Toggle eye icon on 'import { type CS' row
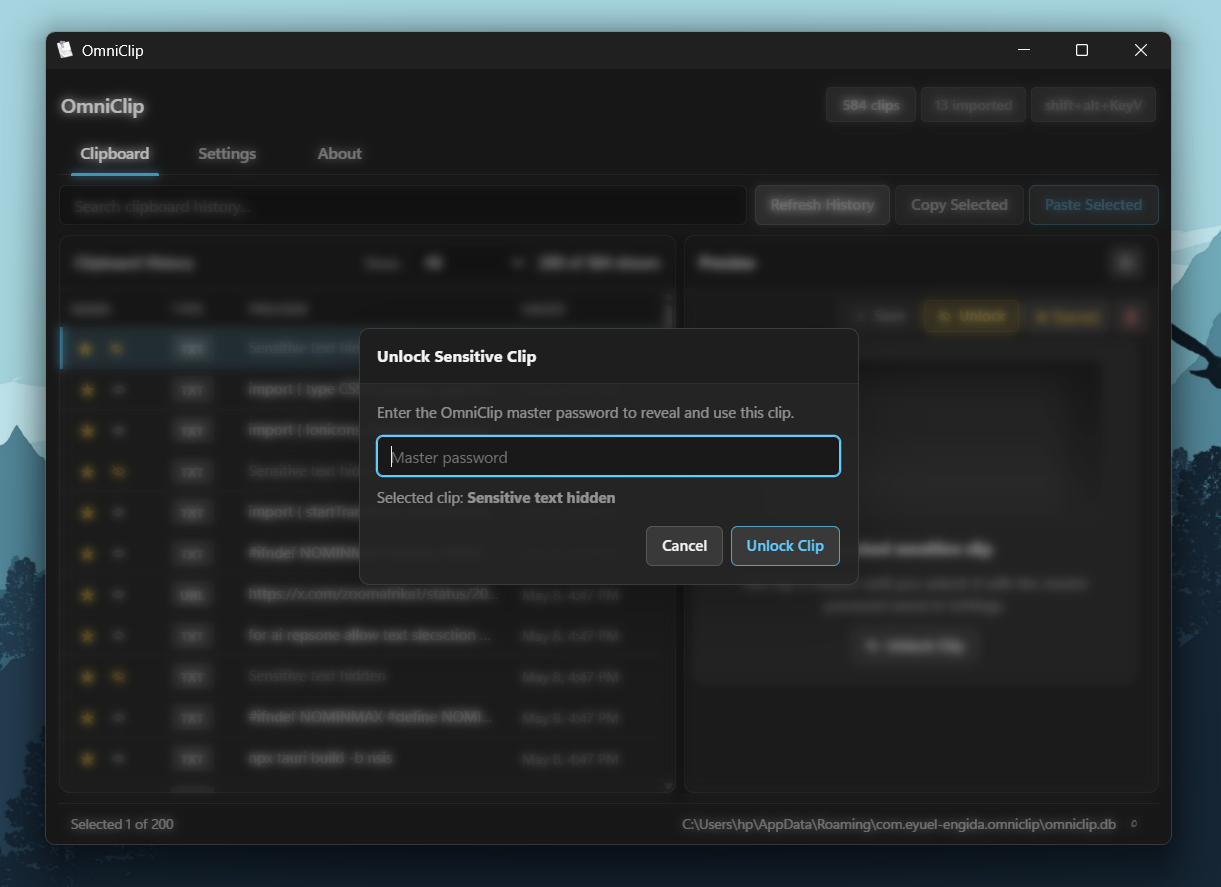The height and width of the screenshot is (887, 1221). 118,389
